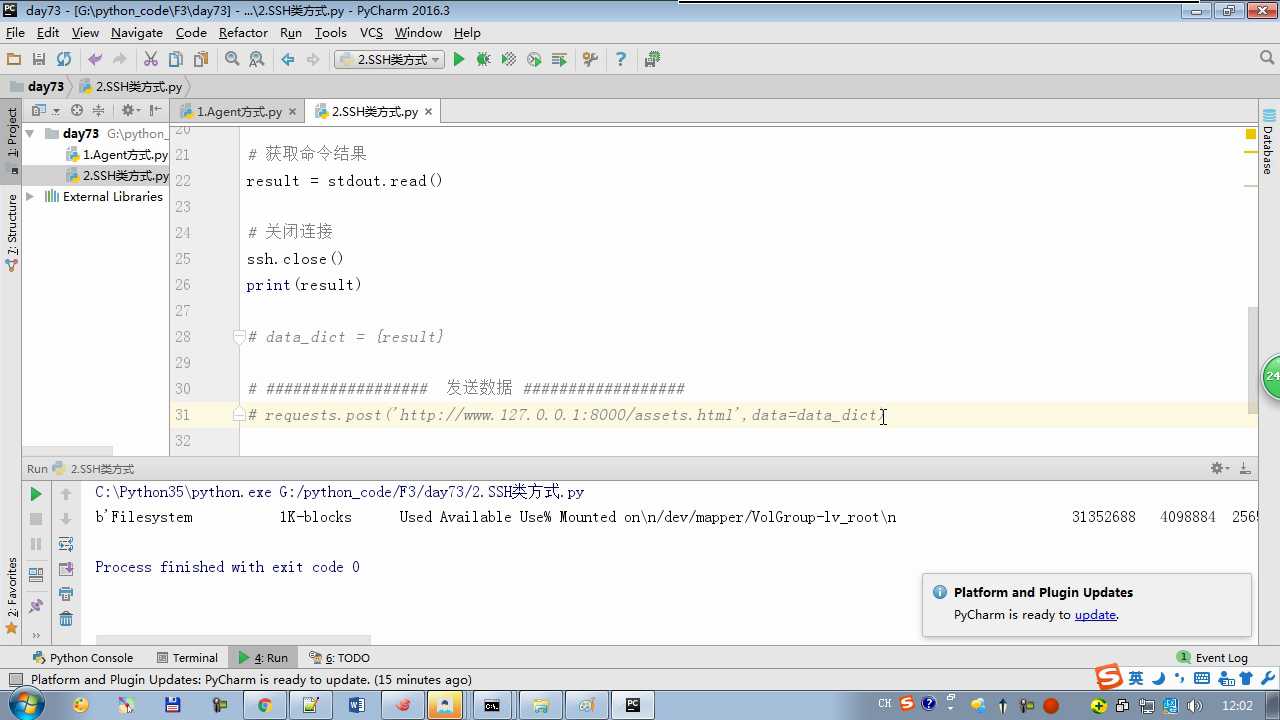The image size is (1280, 720).
Task: Click the editor vertical scrollbar thumb
Action: [1253, 360]
